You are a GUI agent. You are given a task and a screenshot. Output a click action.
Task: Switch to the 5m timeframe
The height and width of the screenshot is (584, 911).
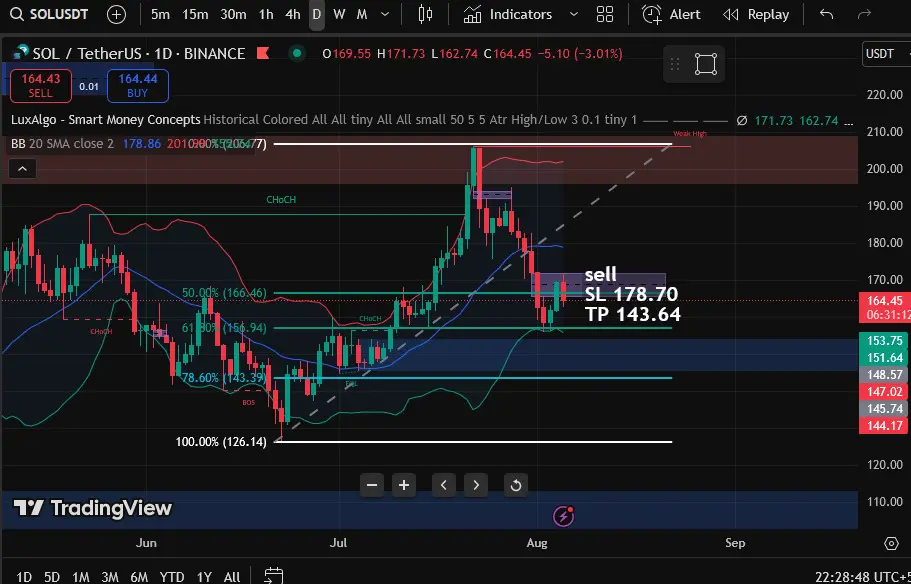[160, 15]
